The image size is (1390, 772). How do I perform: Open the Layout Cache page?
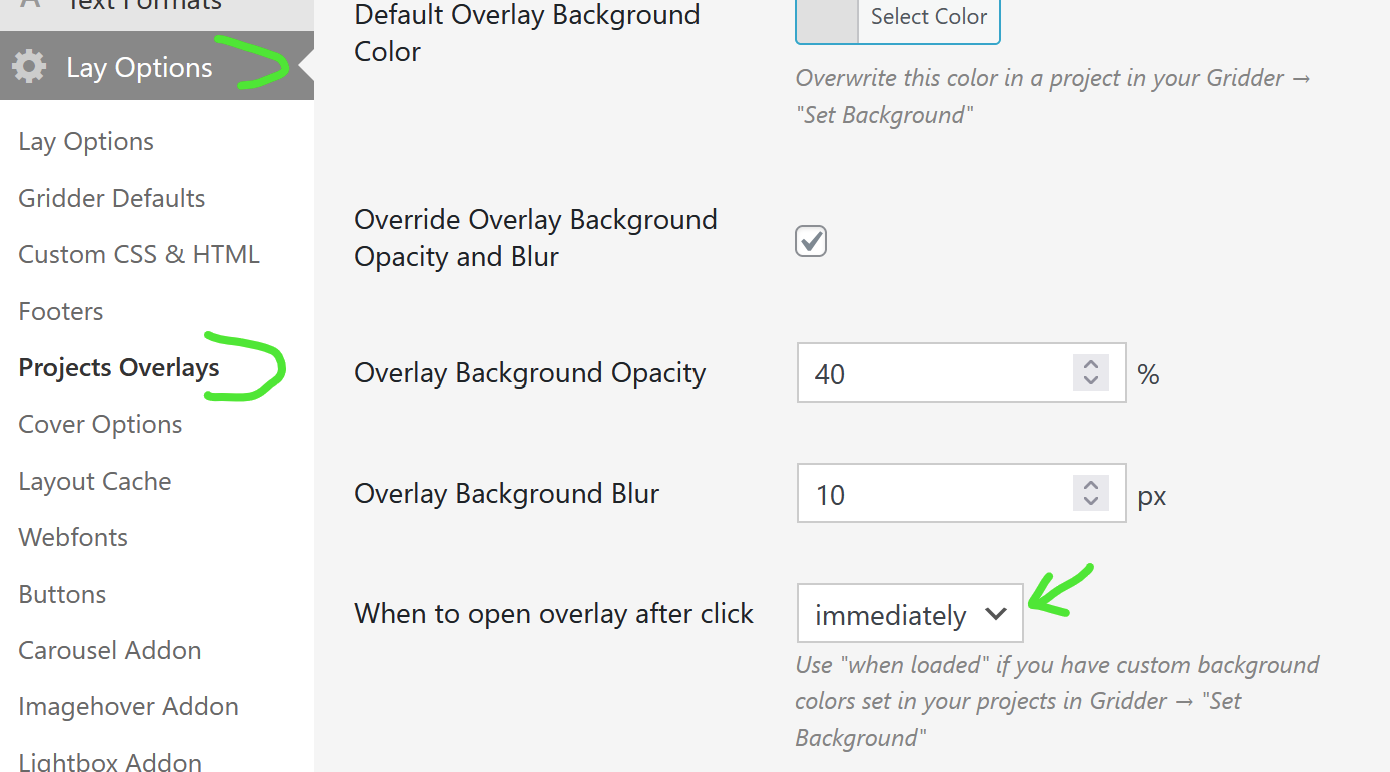pyautogui.click(x=95, y=481)
